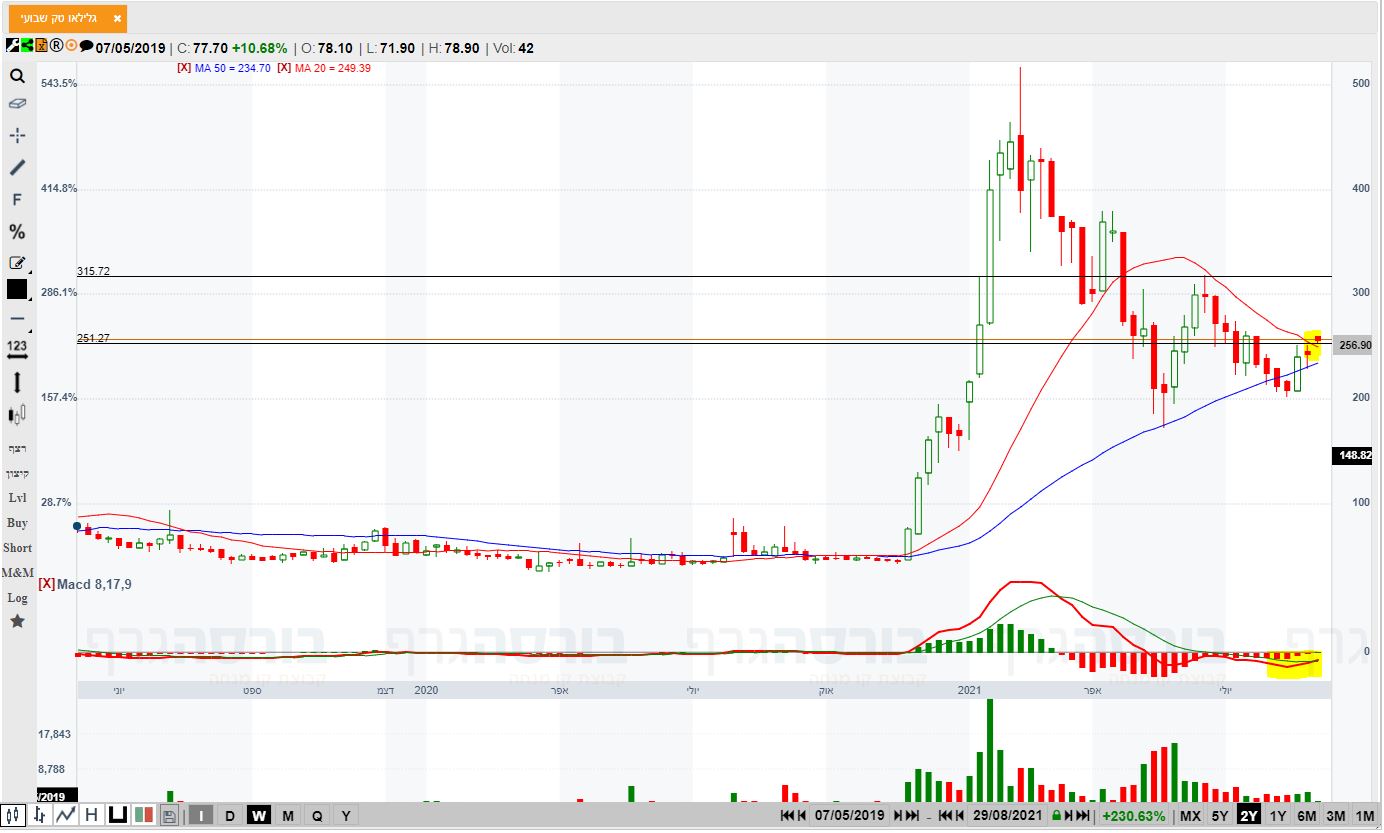Activate the crosshair cursor tool
Screen dimensions: 1384x833
point(17,135)
